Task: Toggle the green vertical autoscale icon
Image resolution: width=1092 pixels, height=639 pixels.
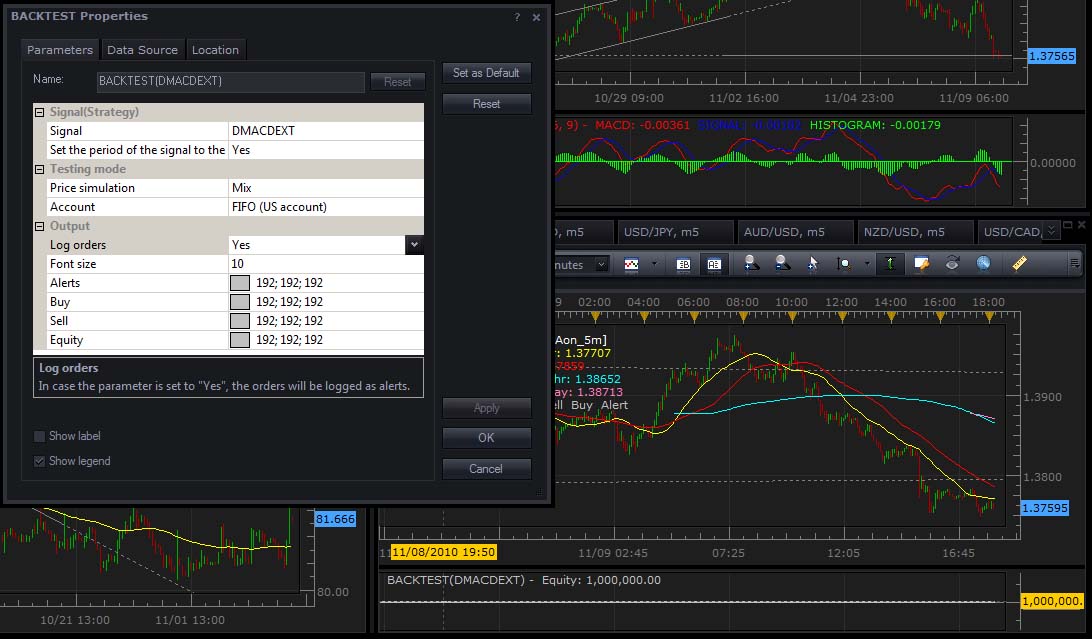Action: pyautogui.click(x=889, y=263)
